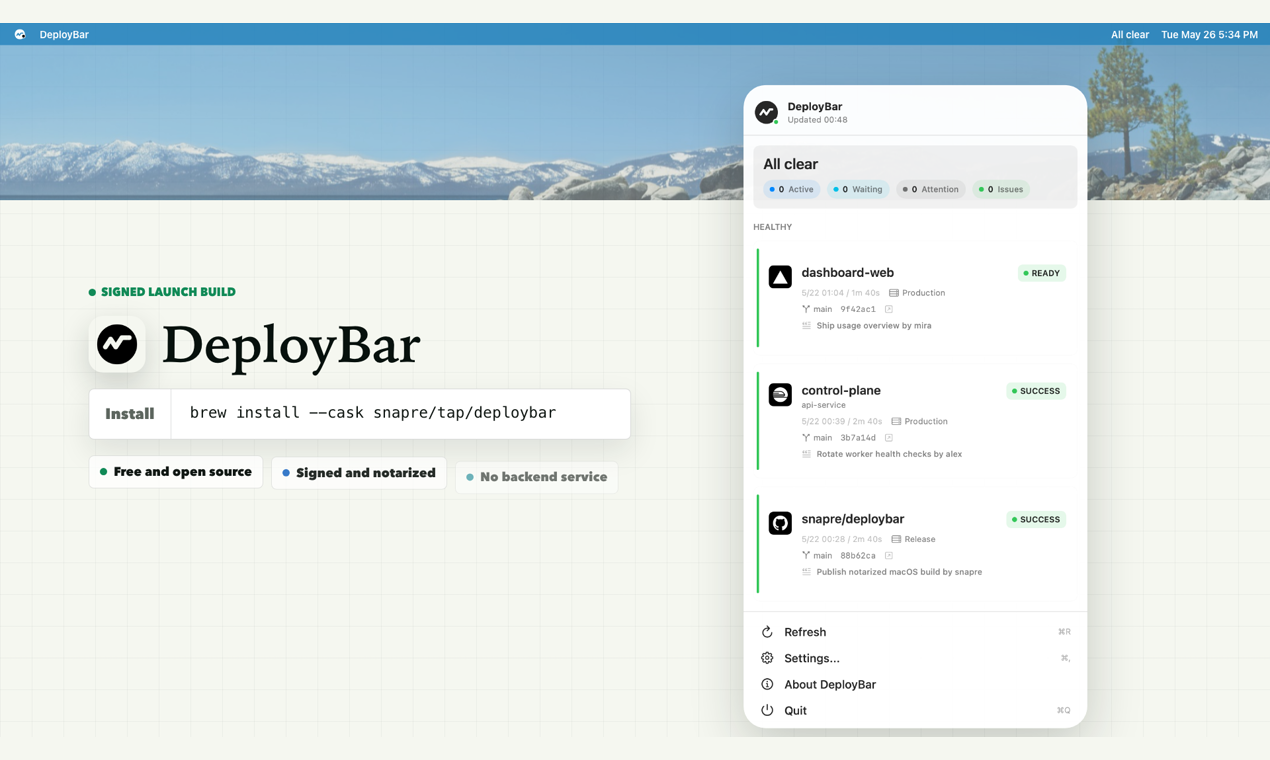Click the large DeployBar app icon on landing page

[117, 344]
